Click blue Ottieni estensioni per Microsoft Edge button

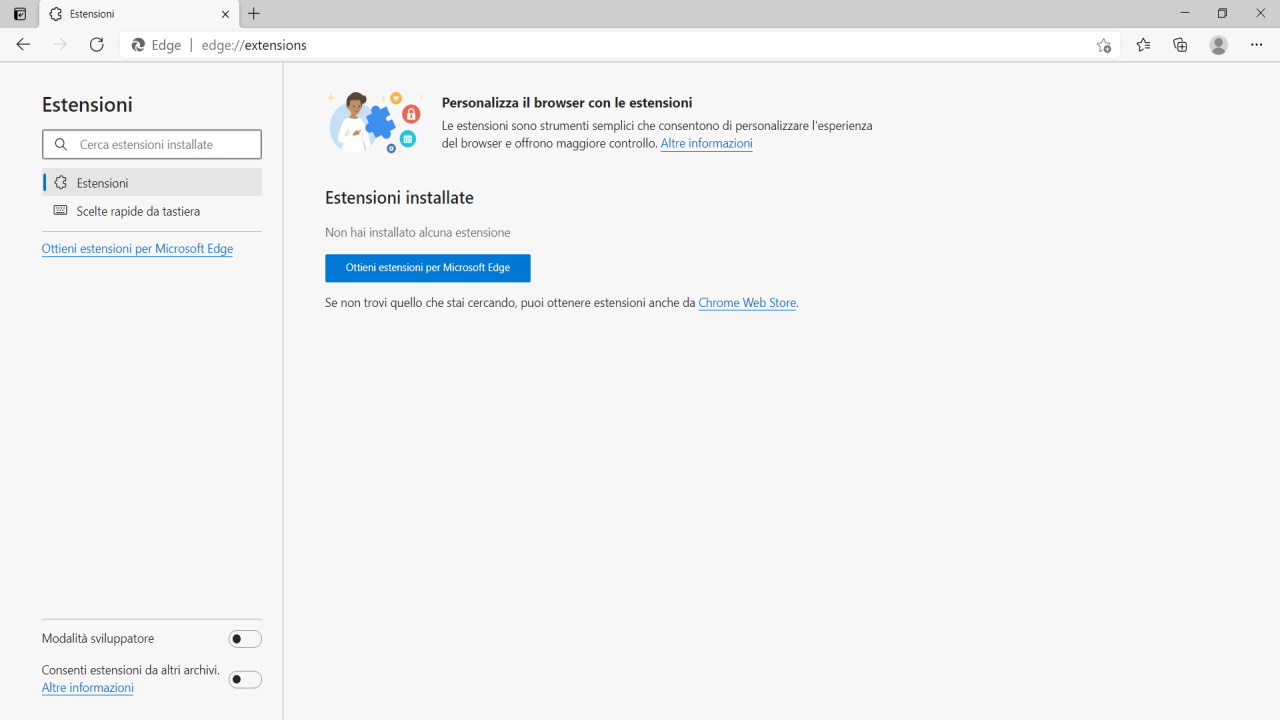point(428,268)
